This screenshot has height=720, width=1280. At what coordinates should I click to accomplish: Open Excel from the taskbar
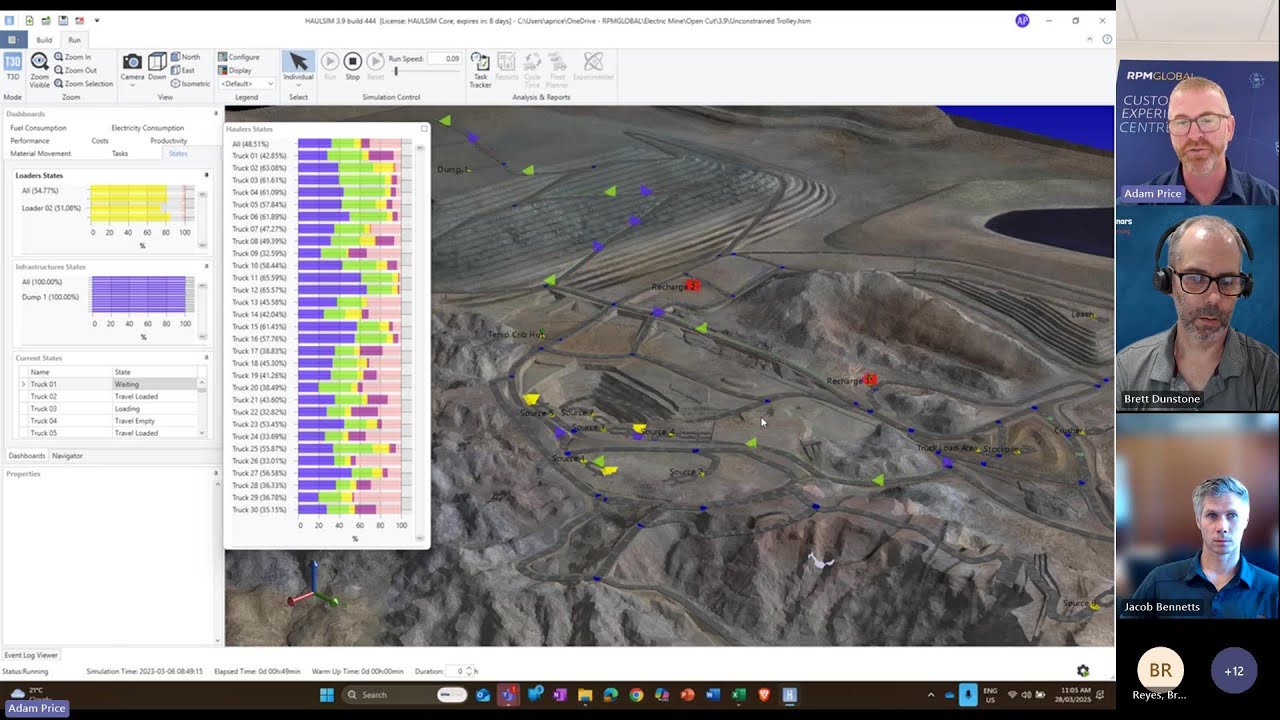pos(738,695)
